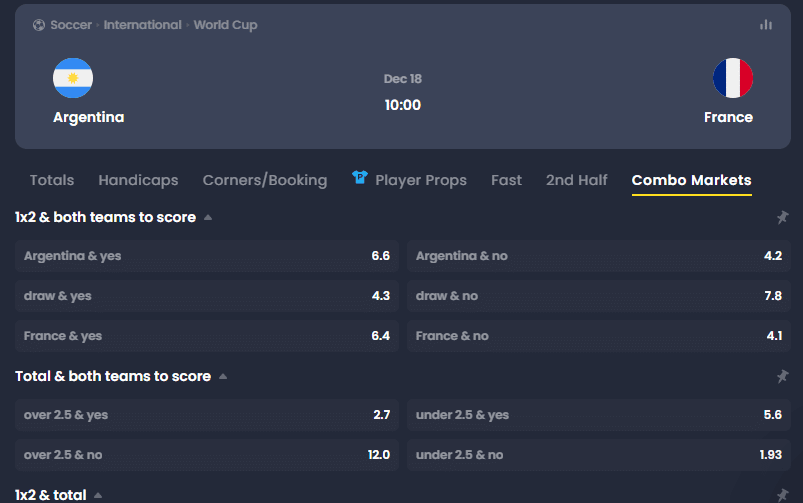Bet on Argentina & yes at 6.6
The height and width of the screenshot is (503, 803).
207,256
